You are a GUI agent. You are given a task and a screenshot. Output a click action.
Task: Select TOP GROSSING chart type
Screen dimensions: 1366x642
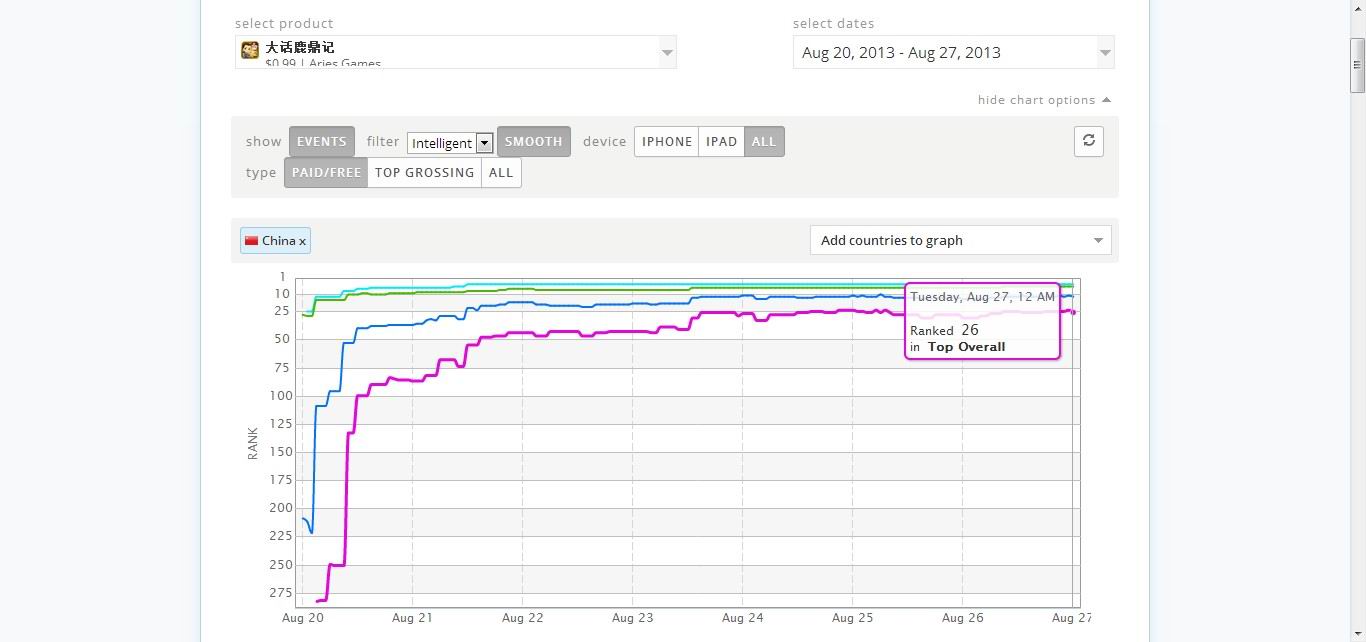[x=424, y=173]
